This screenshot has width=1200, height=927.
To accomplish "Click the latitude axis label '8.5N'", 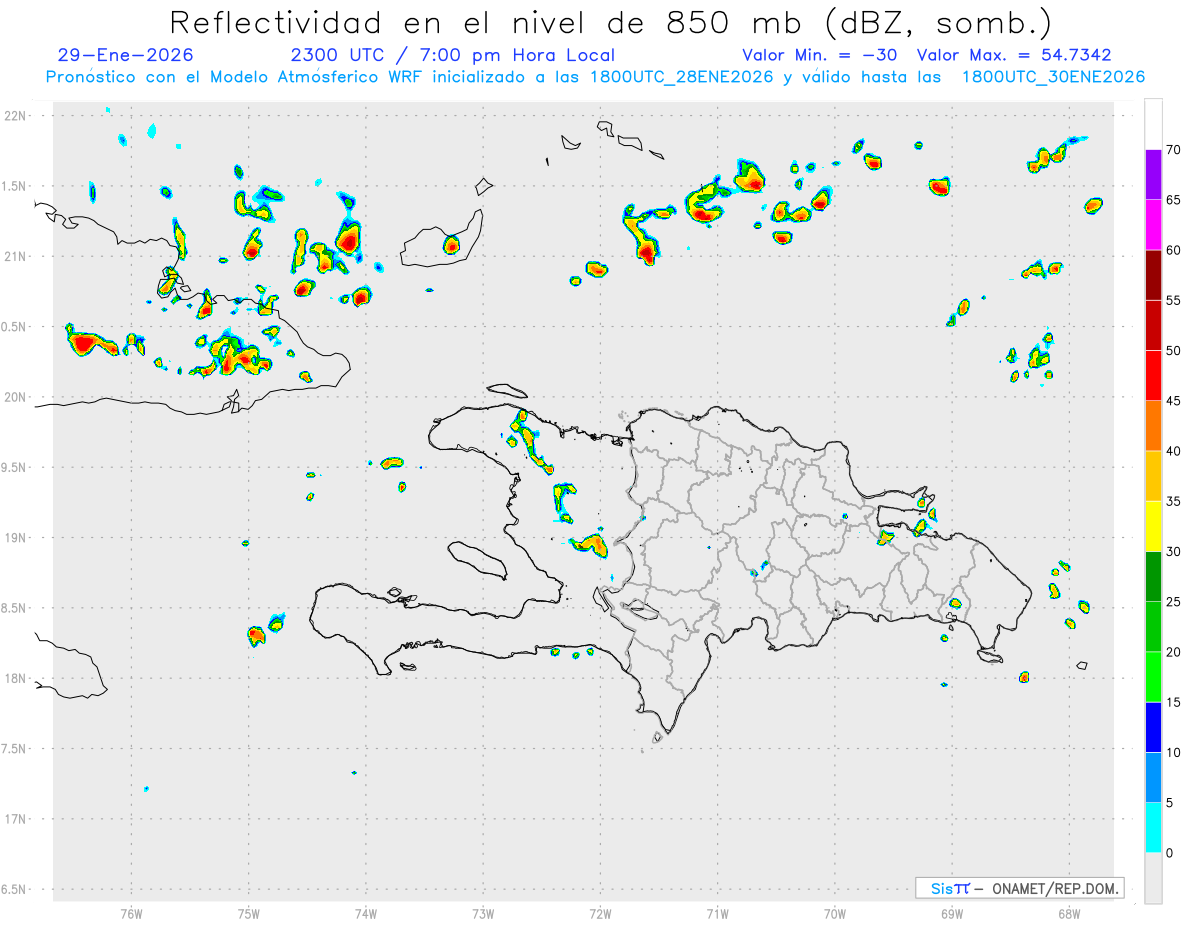I will click(x=15, y=608).
